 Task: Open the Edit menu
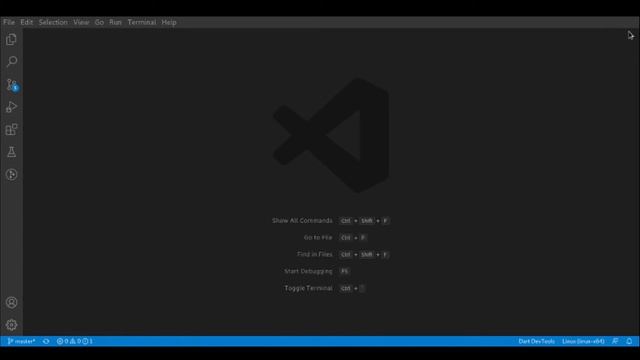pos(27,22)
